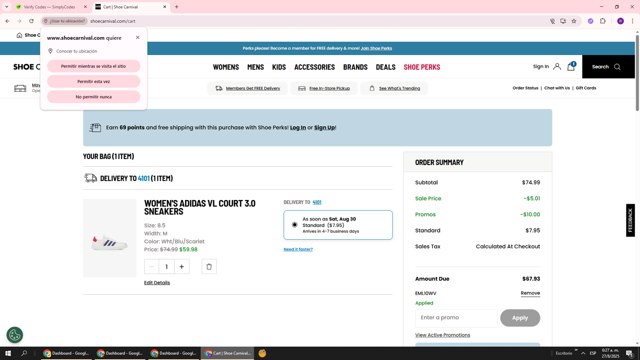Open the shopping bag icon in the header

[x=571, y=67]
